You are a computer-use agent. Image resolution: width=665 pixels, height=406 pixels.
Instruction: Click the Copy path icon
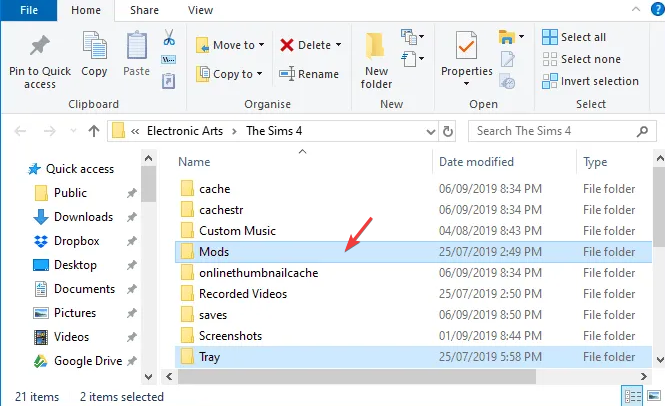coord(169,59)
